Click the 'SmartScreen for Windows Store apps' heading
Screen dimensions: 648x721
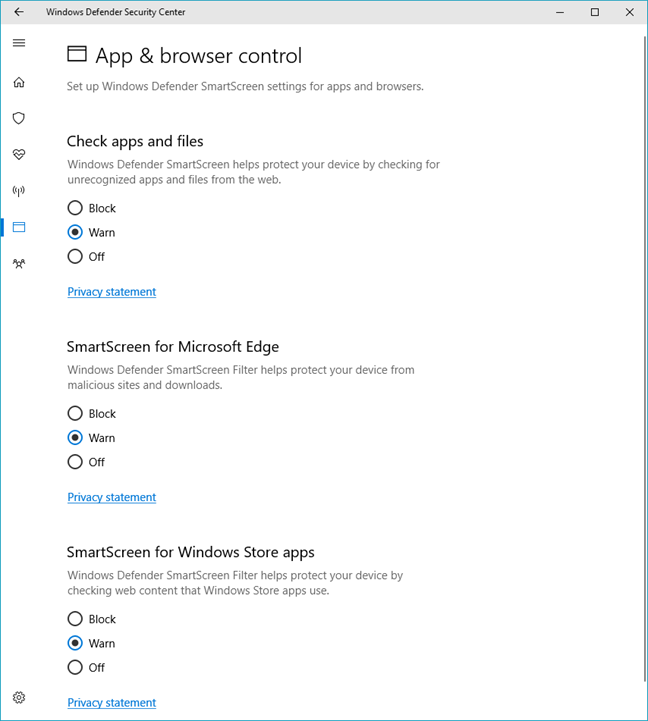coord(190,552)
